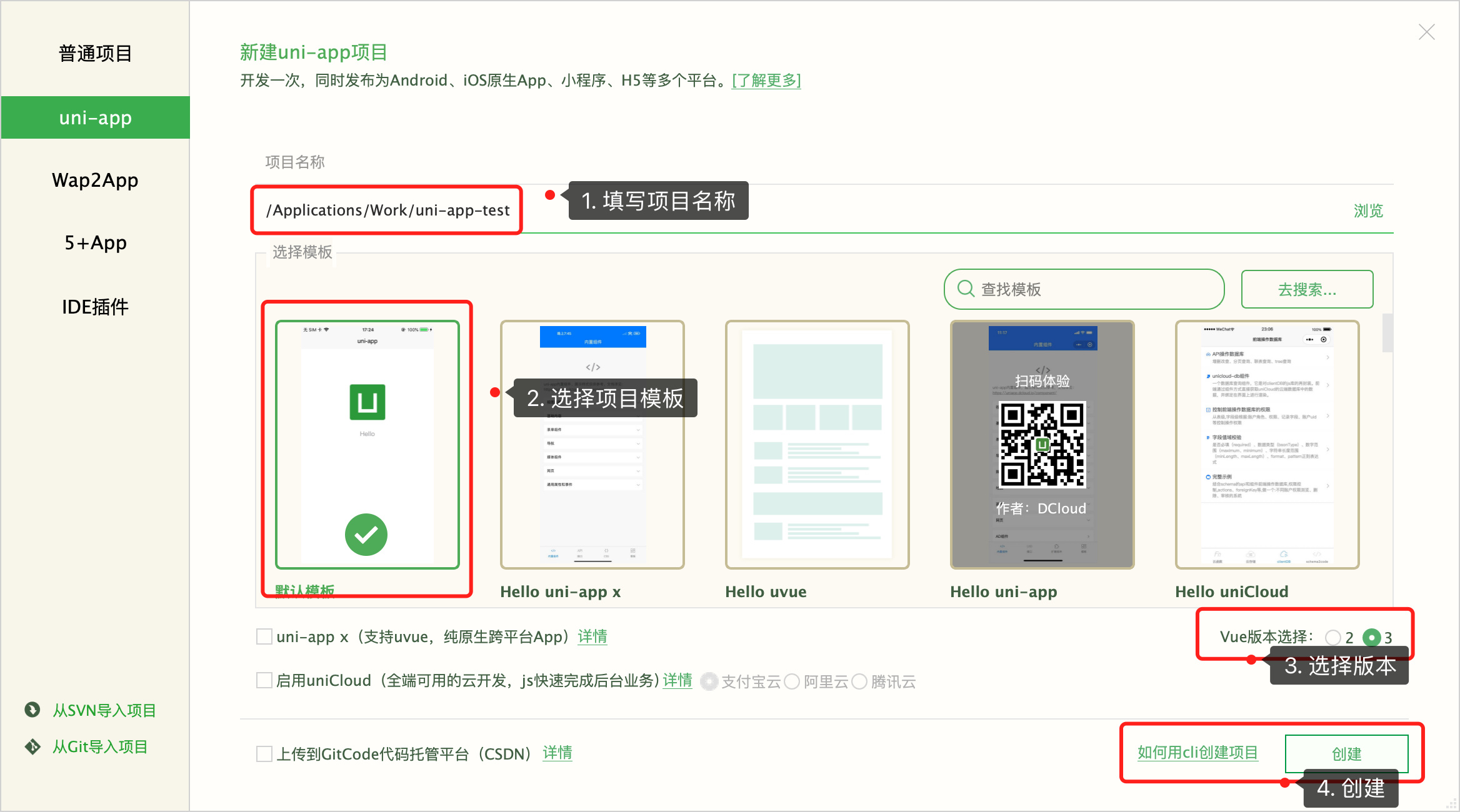The height and width of the screenshot is (812, 1460).
Task: Import project via 从Git导入项目 link
Action: (100, 746)
